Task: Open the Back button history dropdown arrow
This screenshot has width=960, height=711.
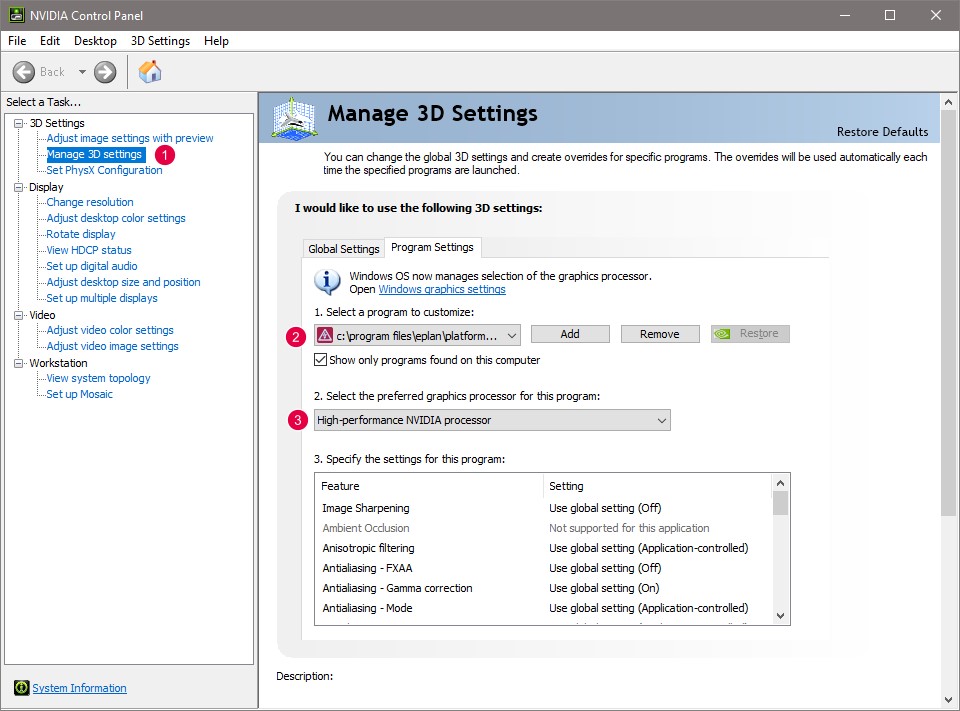Action: pyautogui.click(x=82, y=72)
